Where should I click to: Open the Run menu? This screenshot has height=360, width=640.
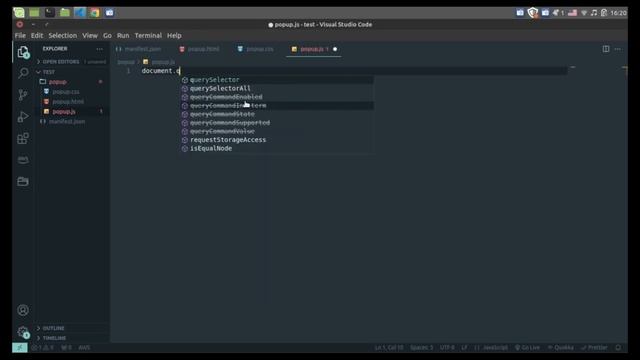click(123, 36)
